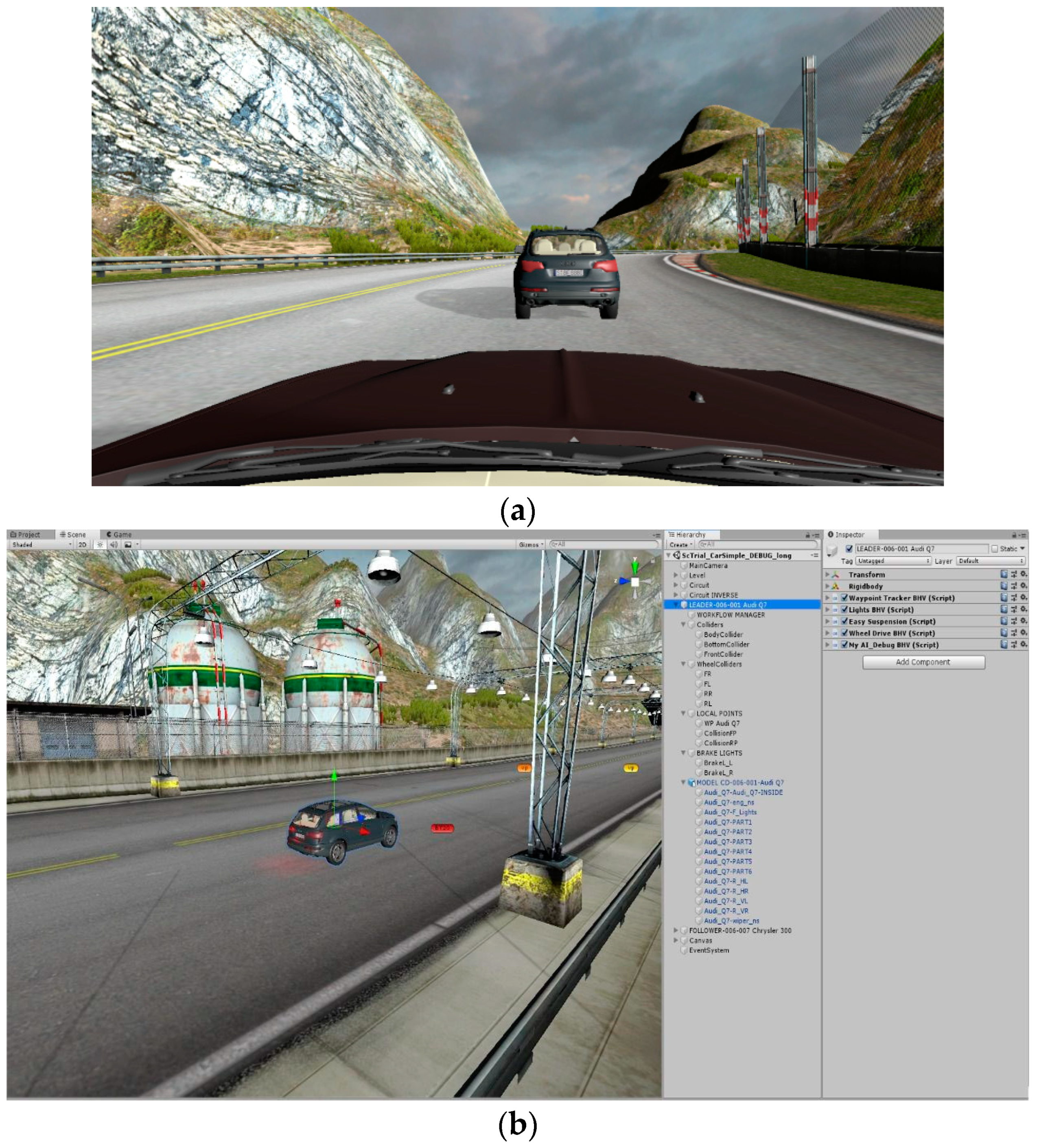Uncheck My AI_Debug BHV script
The height and width of the screenshot is (1148, 1037).
point(844,644)
